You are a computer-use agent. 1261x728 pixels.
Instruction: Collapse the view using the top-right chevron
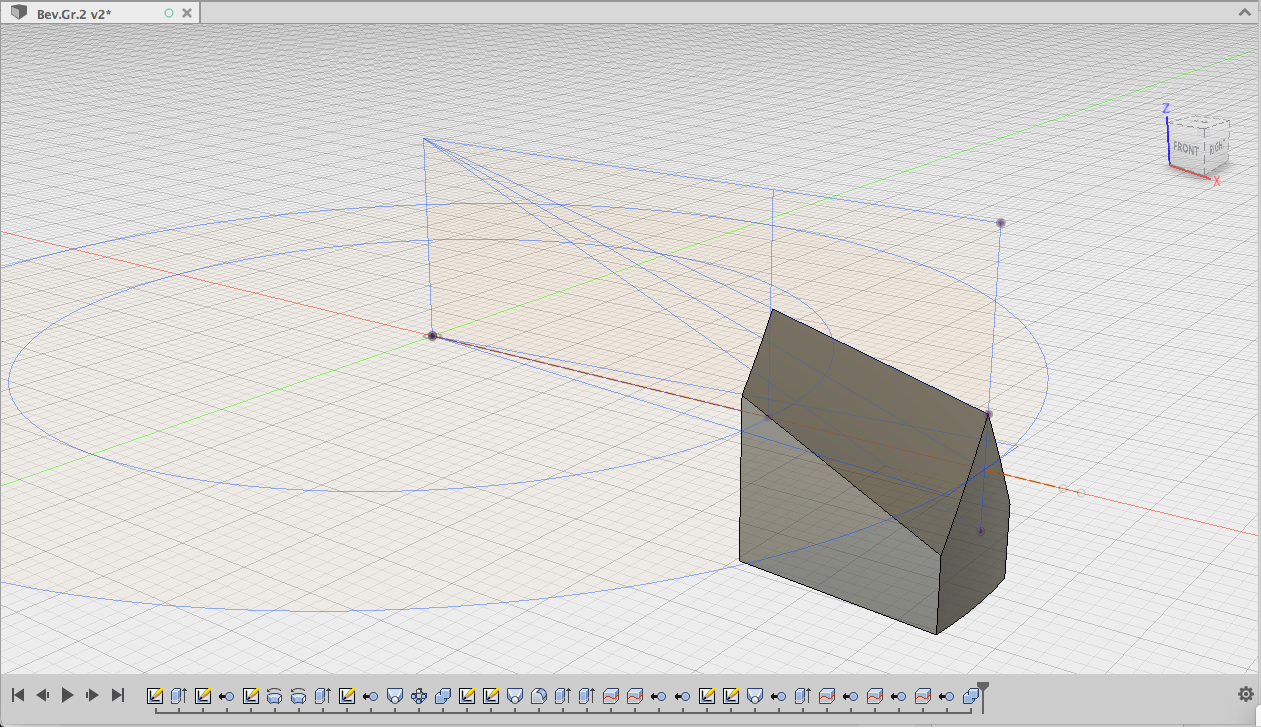pyautogui.click(x=1244, y=12)
